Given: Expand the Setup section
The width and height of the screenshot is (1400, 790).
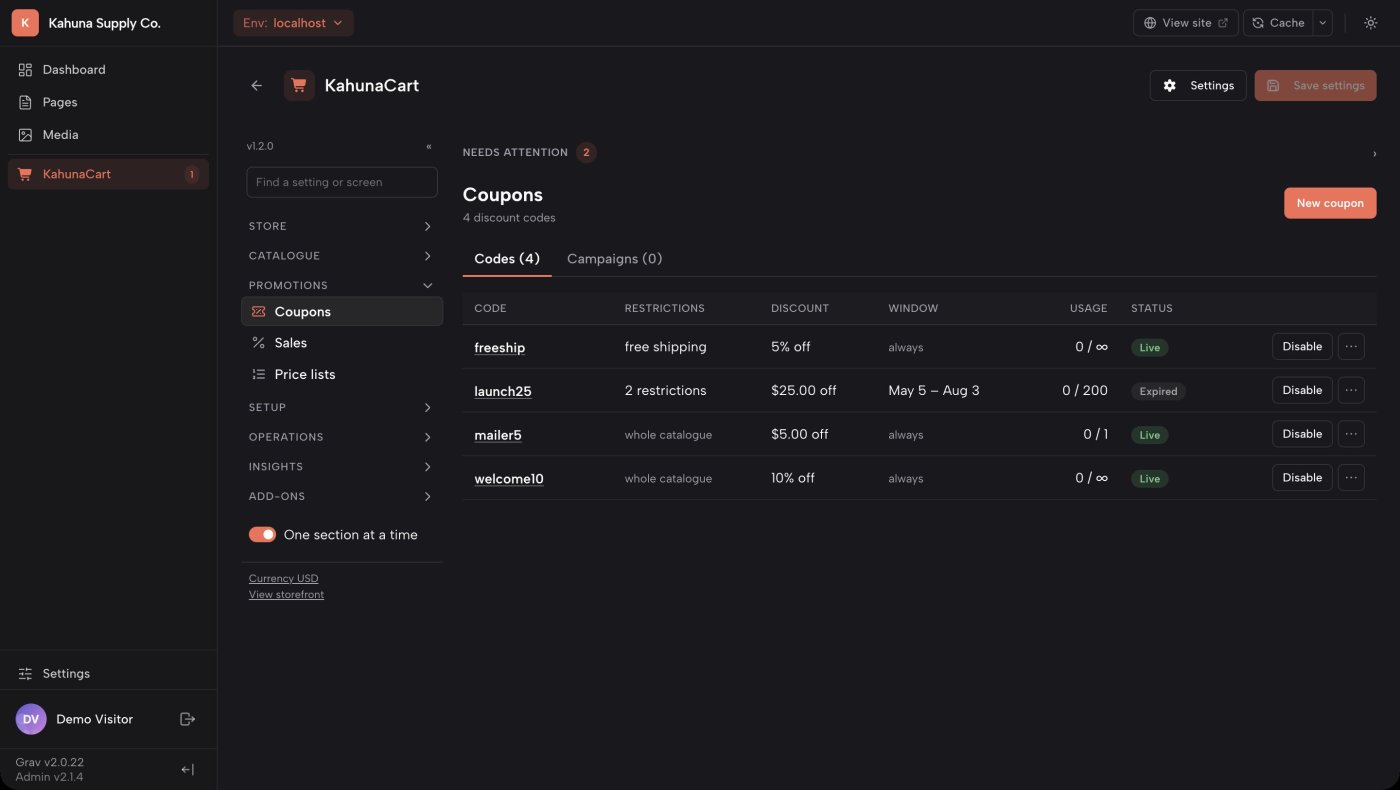Looking at the screenshot, I should (342, 407).
